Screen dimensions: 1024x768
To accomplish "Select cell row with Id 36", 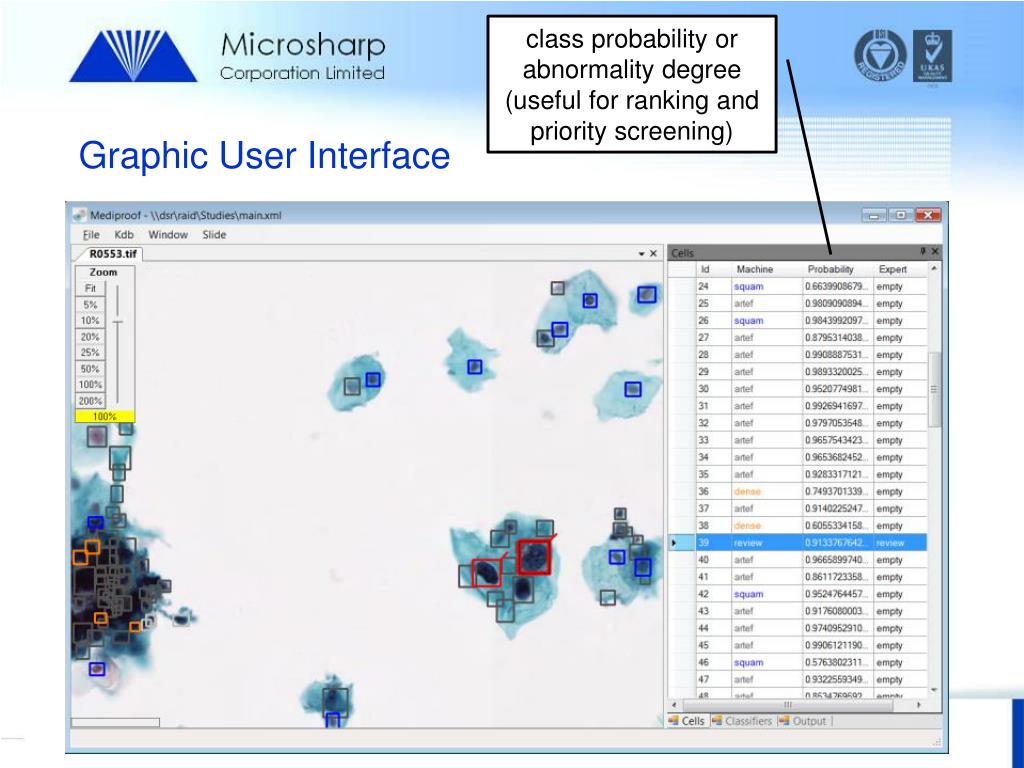I will 797,491.
